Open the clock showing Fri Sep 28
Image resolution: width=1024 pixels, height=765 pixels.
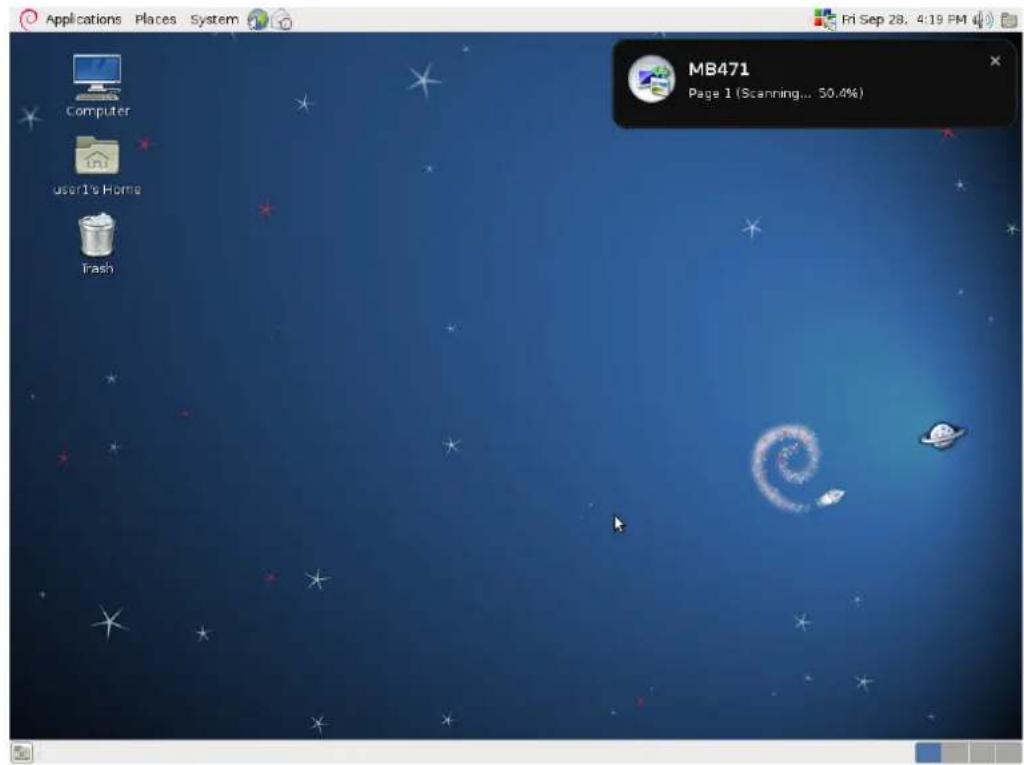903,20
